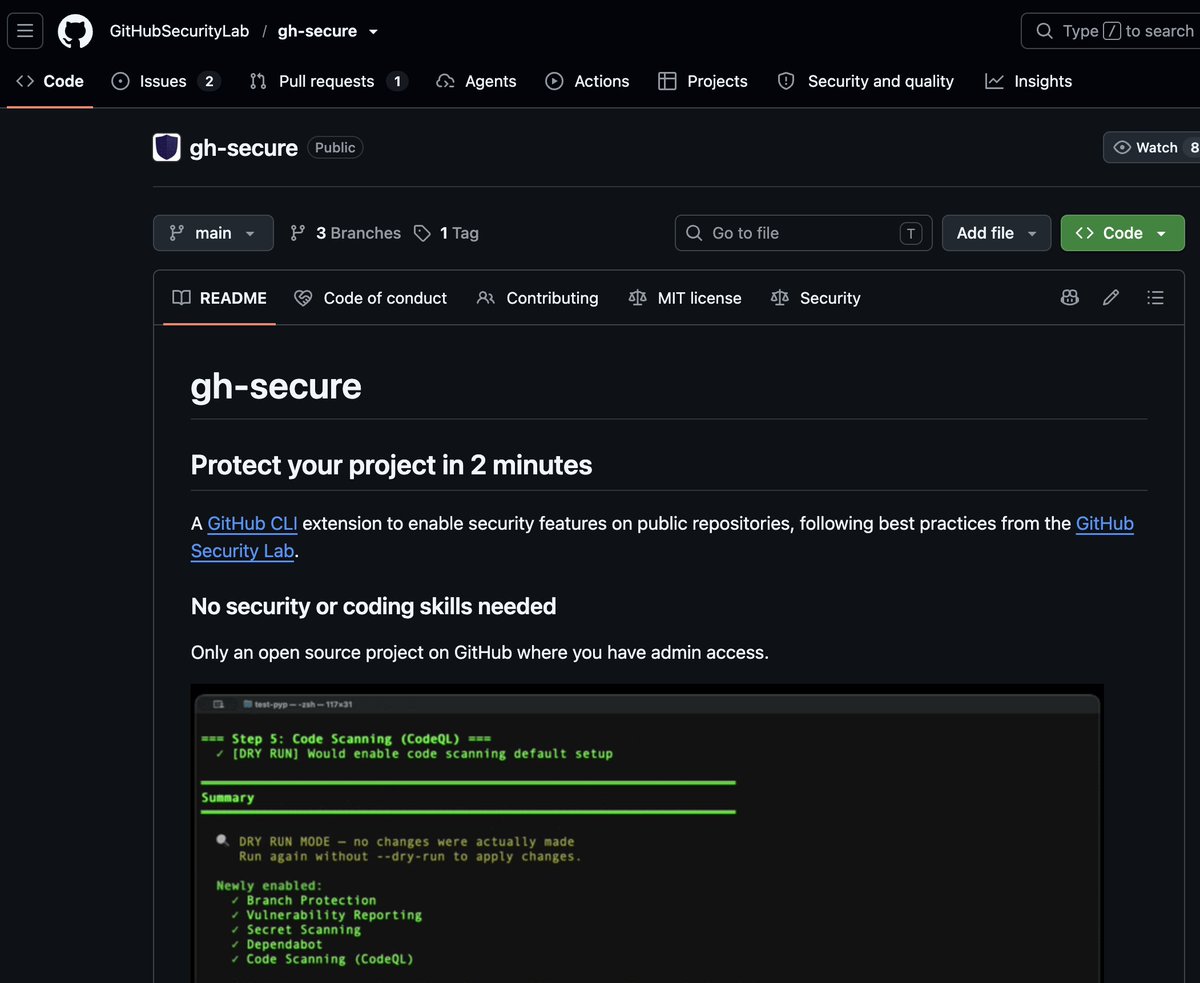This screenshot has height=983, width=1200.
Task: Click the Pull requests count badge 1
Action: 397,81
